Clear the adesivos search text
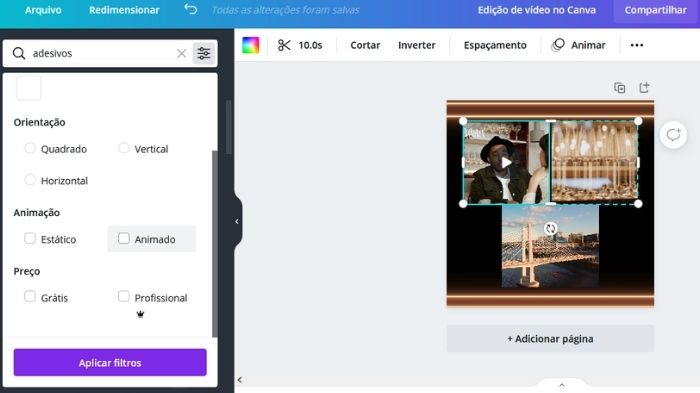The width and height of the screenshot is (700, 393). 181,54
